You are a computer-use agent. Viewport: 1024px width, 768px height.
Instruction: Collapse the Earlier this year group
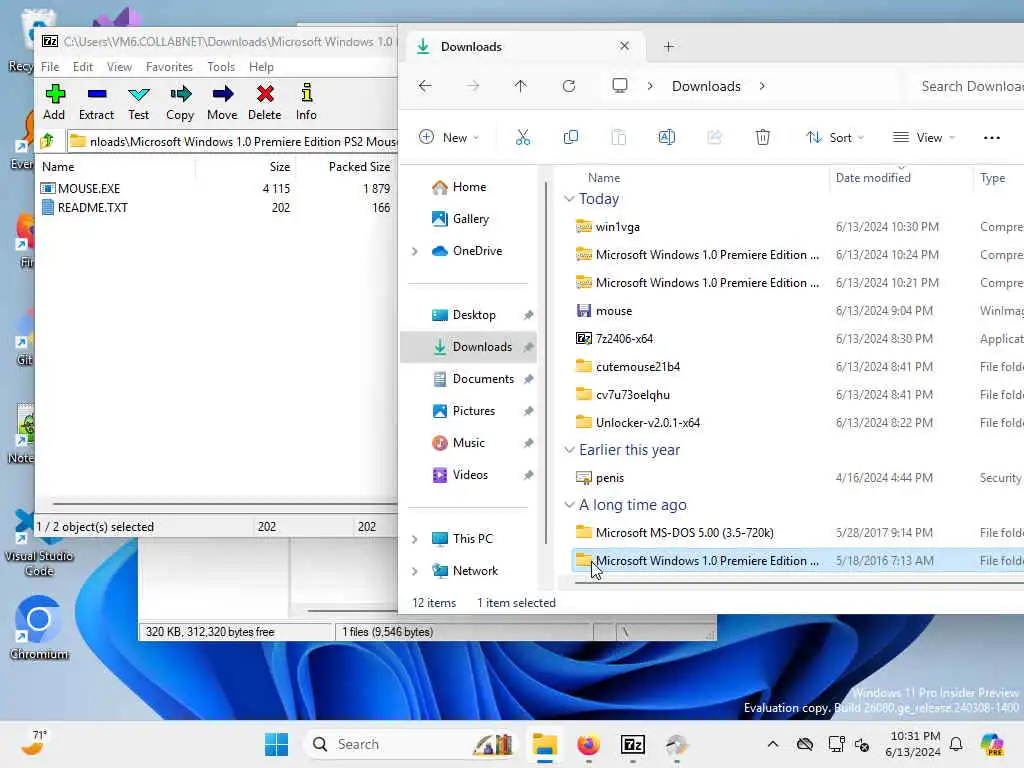click(x=569, y=450)
